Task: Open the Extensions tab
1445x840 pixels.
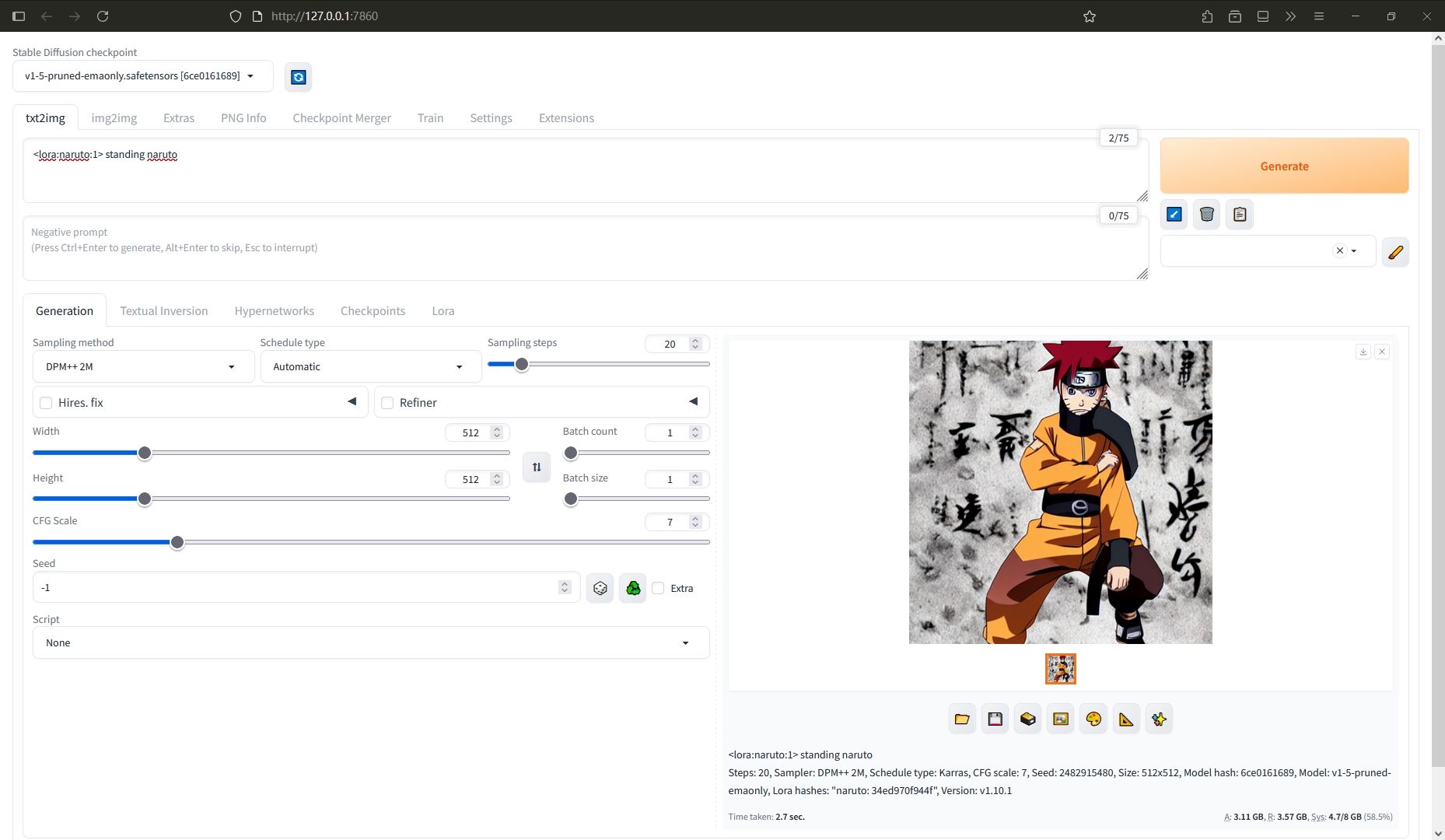Action: coord(566,118)
